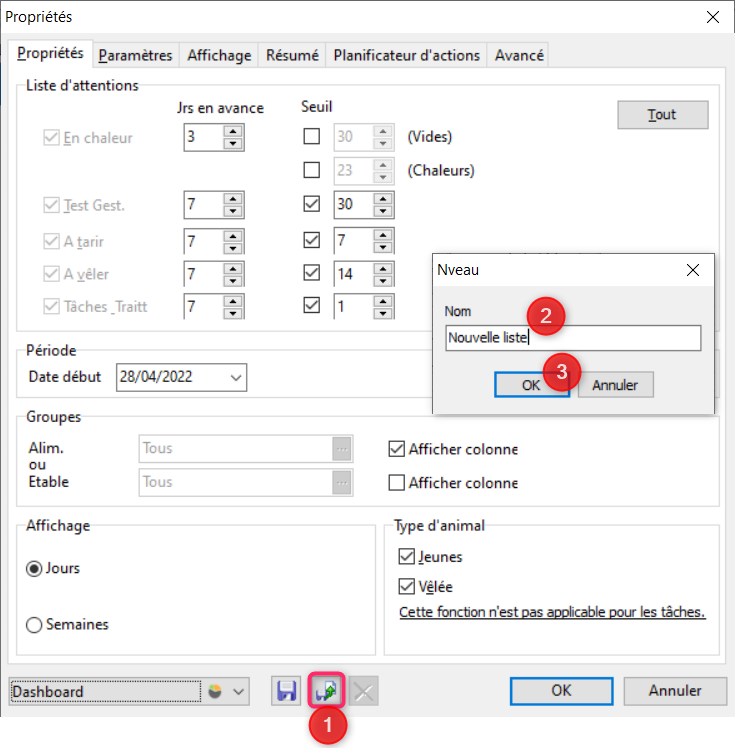Open the Planificateur d'actions tab
Viewport: 735px width, 748px height.
tap(406, 55)
